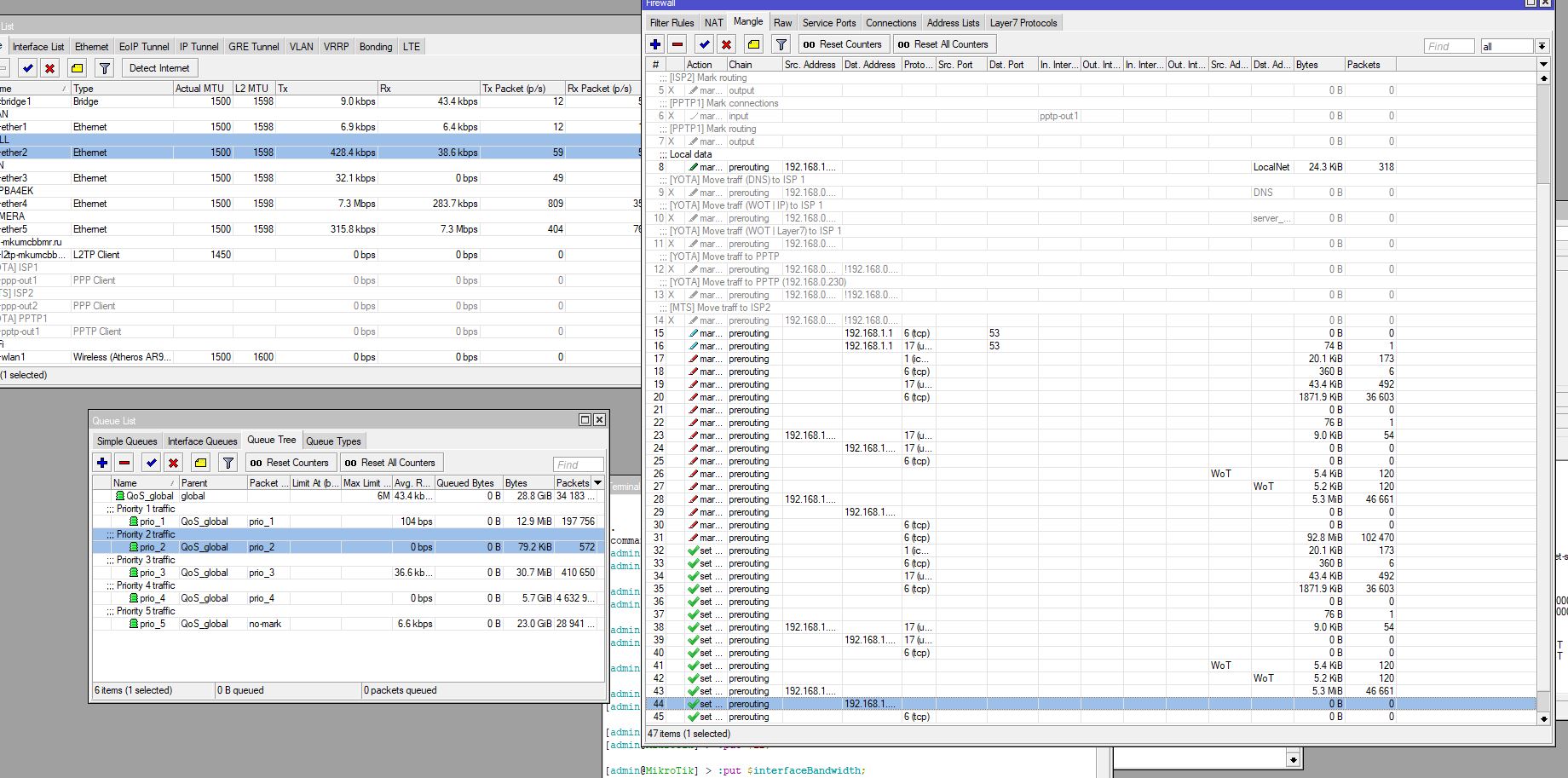Image resolution: width=1568 pixels, height=778 pixels.
Task: Enable selected interface with blue checkmark
Action: click(x=28, y=68)
